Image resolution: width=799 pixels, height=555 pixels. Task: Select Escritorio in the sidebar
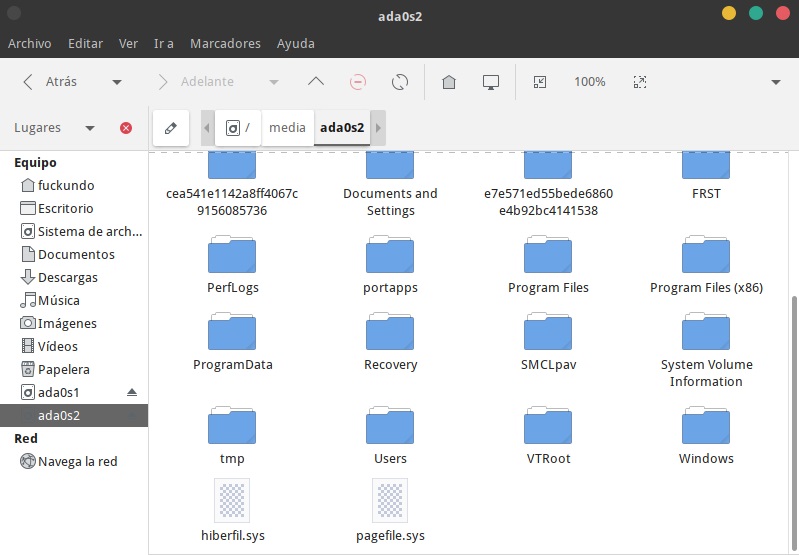[x=74, y=208]
